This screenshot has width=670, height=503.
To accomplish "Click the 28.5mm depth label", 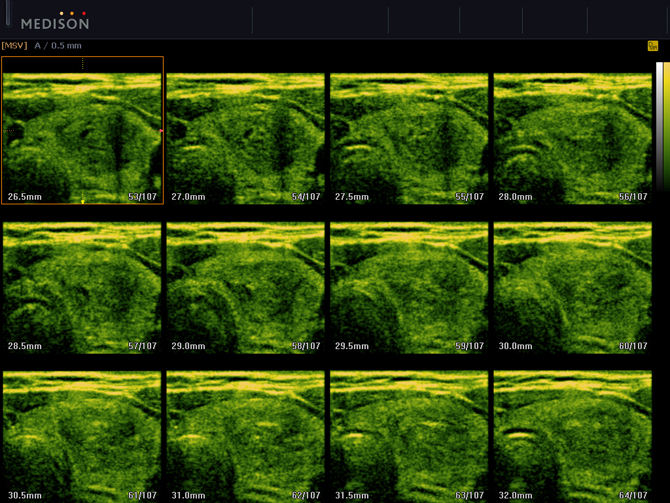I will point(25,346).
